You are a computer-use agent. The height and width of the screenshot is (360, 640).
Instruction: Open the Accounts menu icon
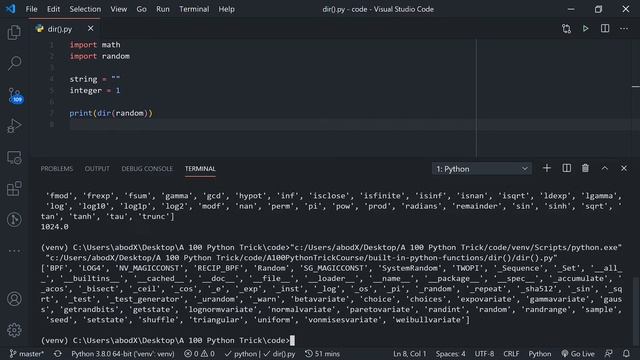(14, 299)
